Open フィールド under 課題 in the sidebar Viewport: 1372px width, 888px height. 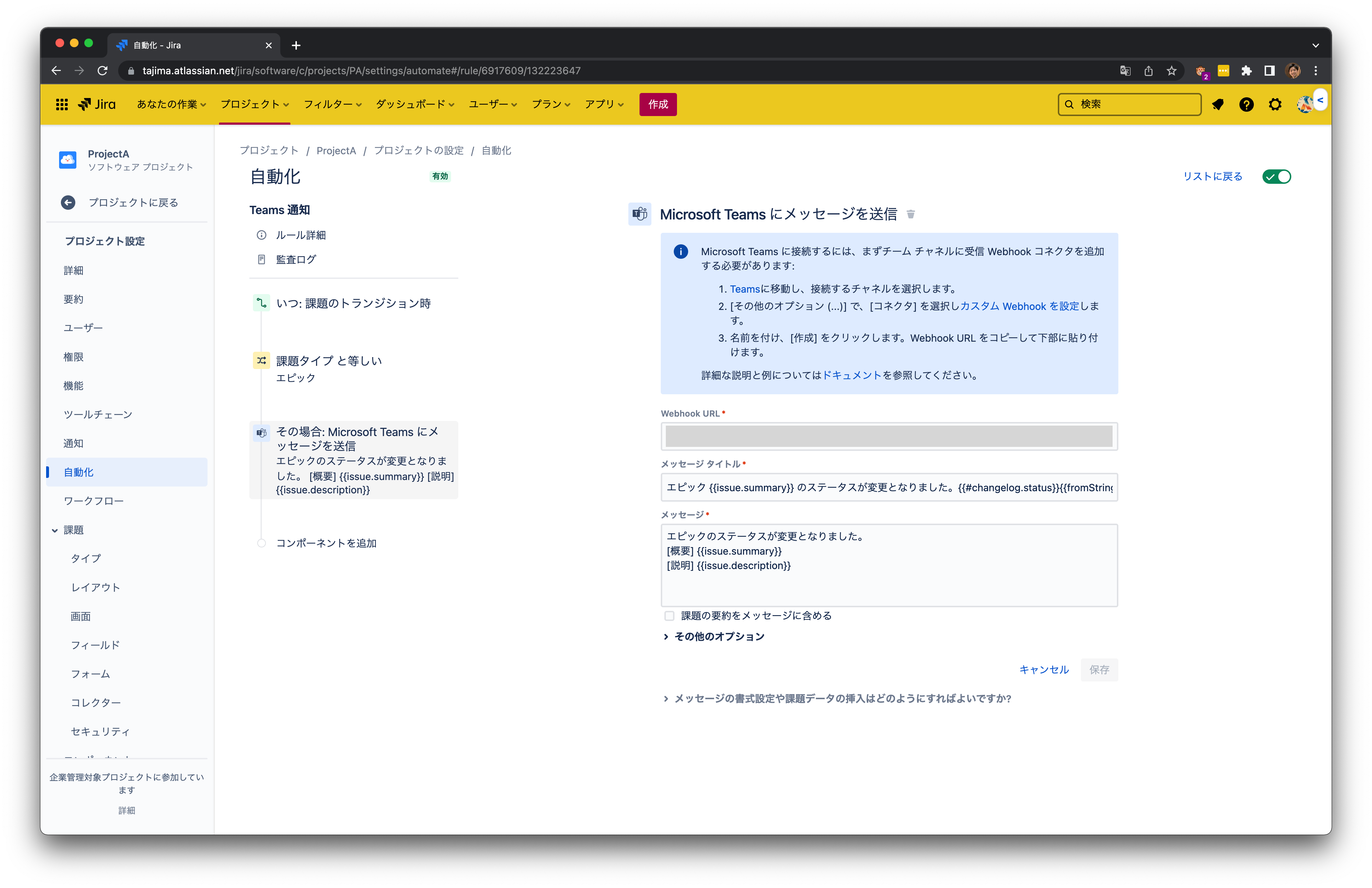(96, 646)
